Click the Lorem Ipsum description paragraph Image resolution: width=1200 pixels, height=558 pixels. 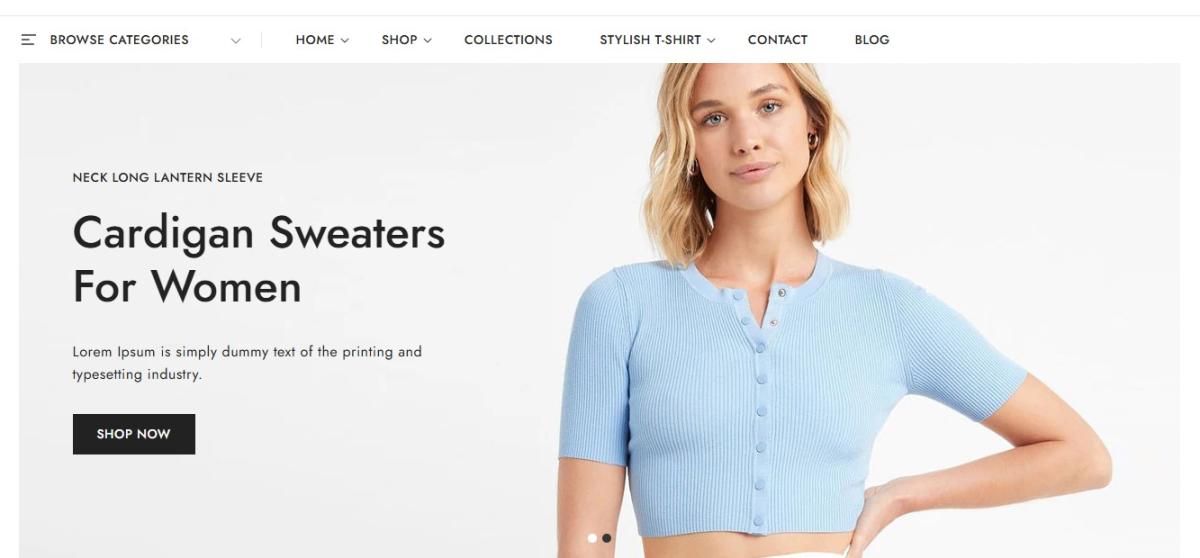click(247, 363)
